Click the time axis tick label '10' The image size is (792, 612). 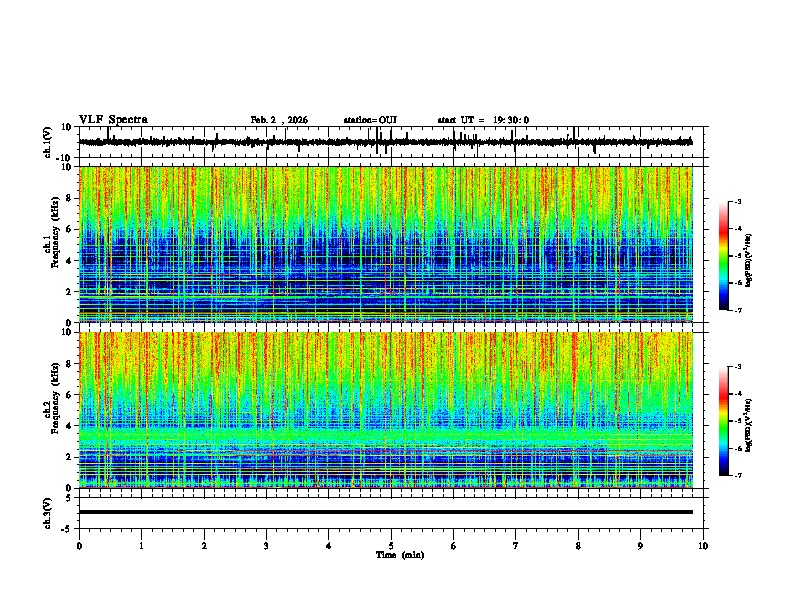point(703,546)
